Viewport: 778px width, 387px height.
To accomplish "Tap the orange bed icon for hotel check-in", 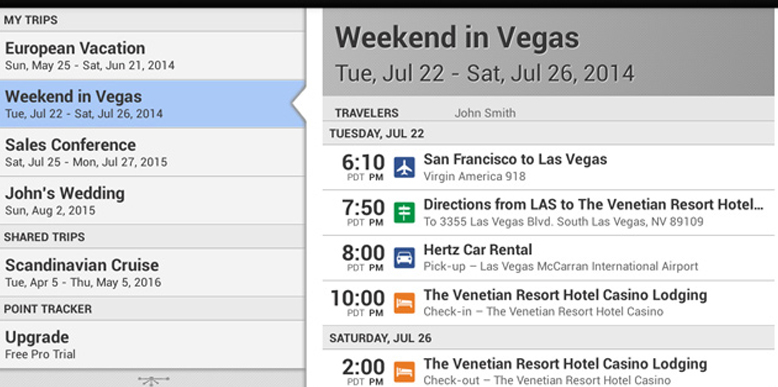I will (404, 303).
